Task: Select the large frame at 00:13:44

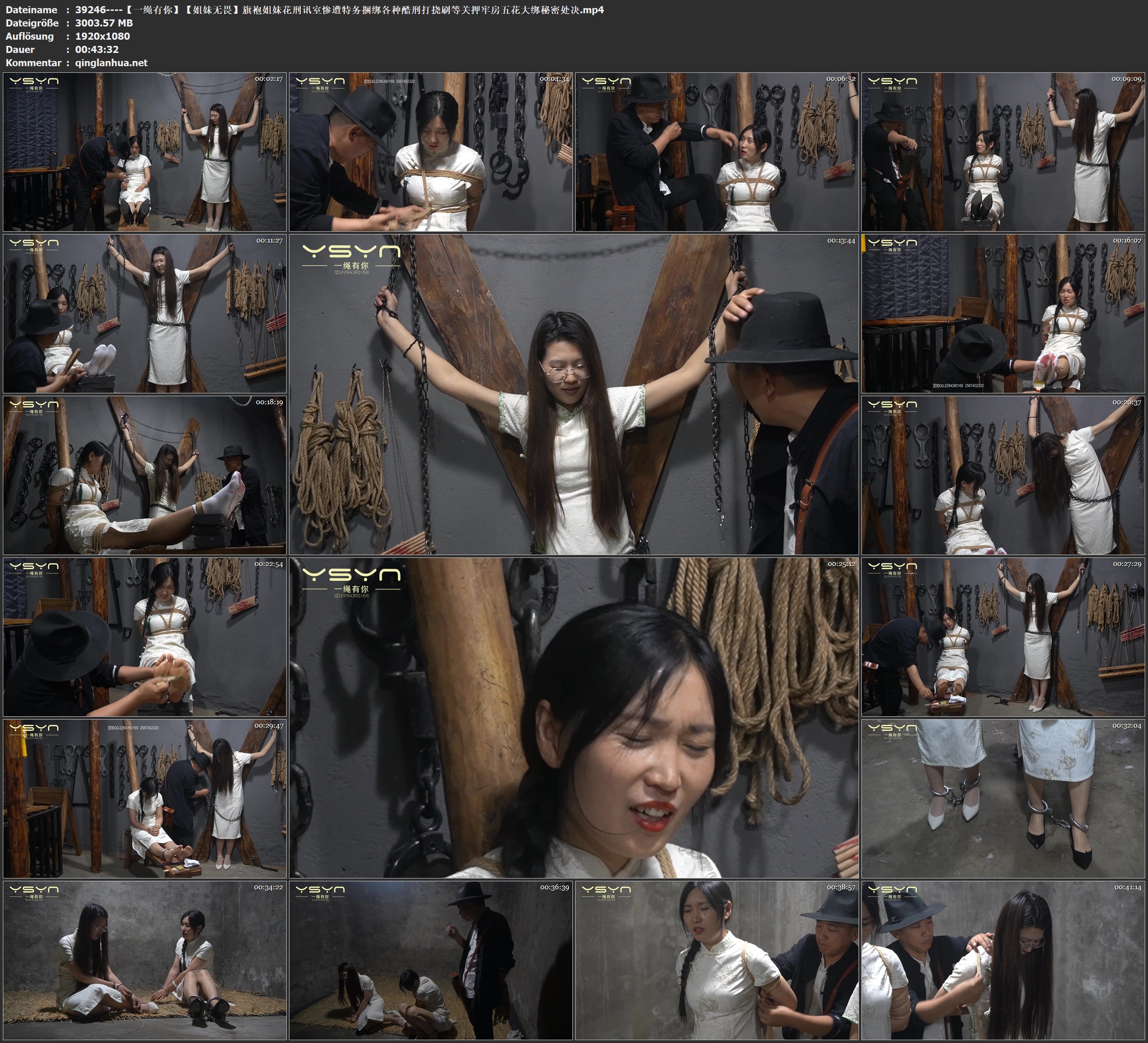Action: click(x=573, y=394)
